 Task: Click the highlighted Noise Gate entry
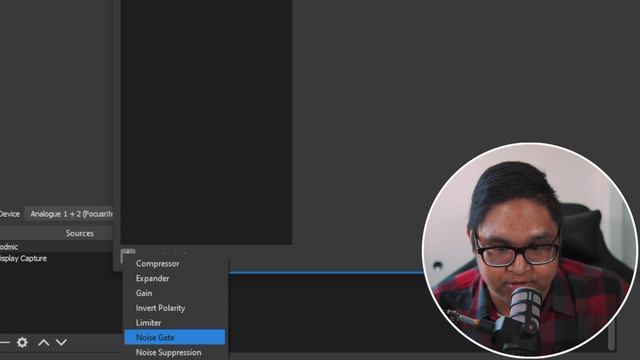click(175, 337)
